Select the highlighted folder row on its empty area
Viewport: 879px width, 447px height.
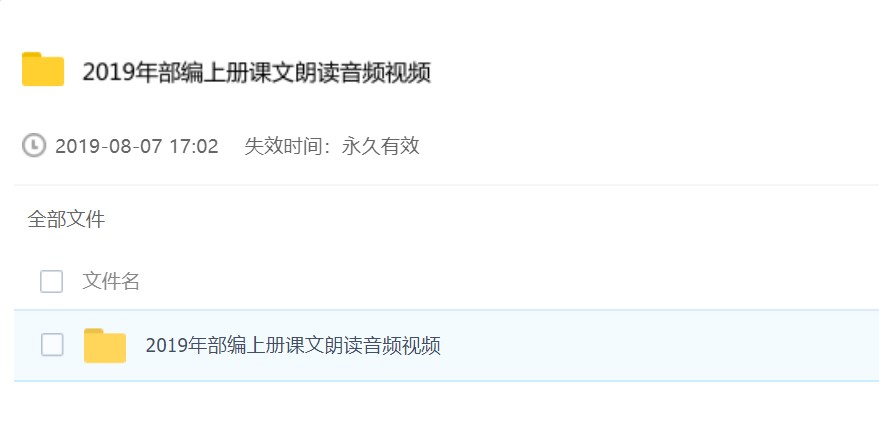656,345
